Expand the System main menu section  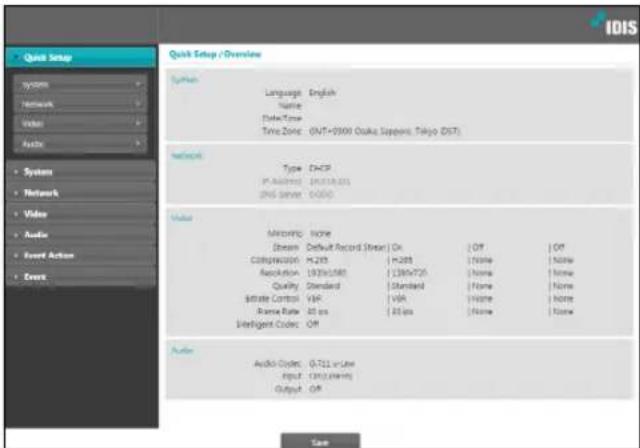(x=80, y=172)
